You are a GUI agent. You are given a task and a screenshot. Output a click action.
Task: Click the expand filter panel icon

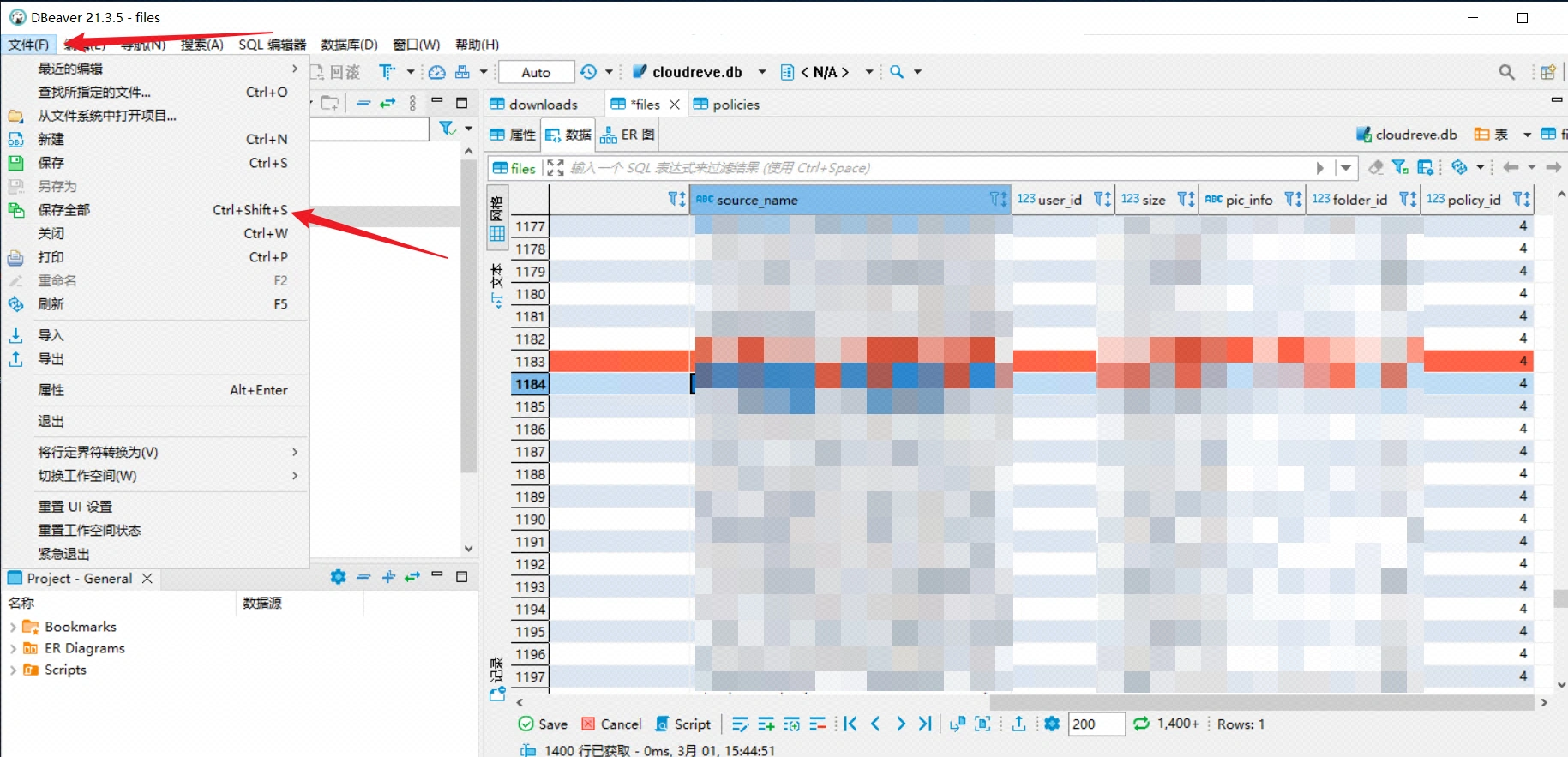pos(556,168)
